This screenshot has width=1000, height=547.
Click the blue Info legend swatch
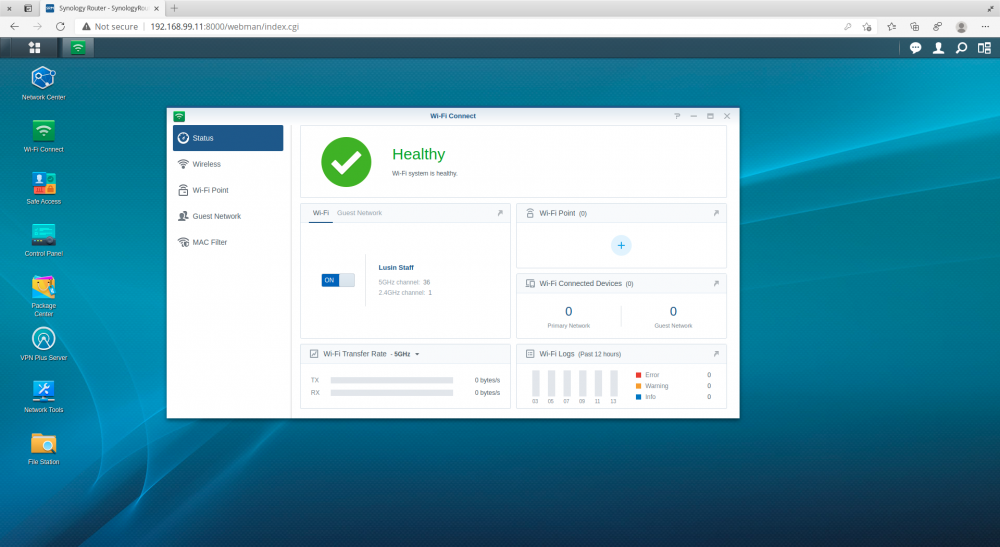pos(638,397)
